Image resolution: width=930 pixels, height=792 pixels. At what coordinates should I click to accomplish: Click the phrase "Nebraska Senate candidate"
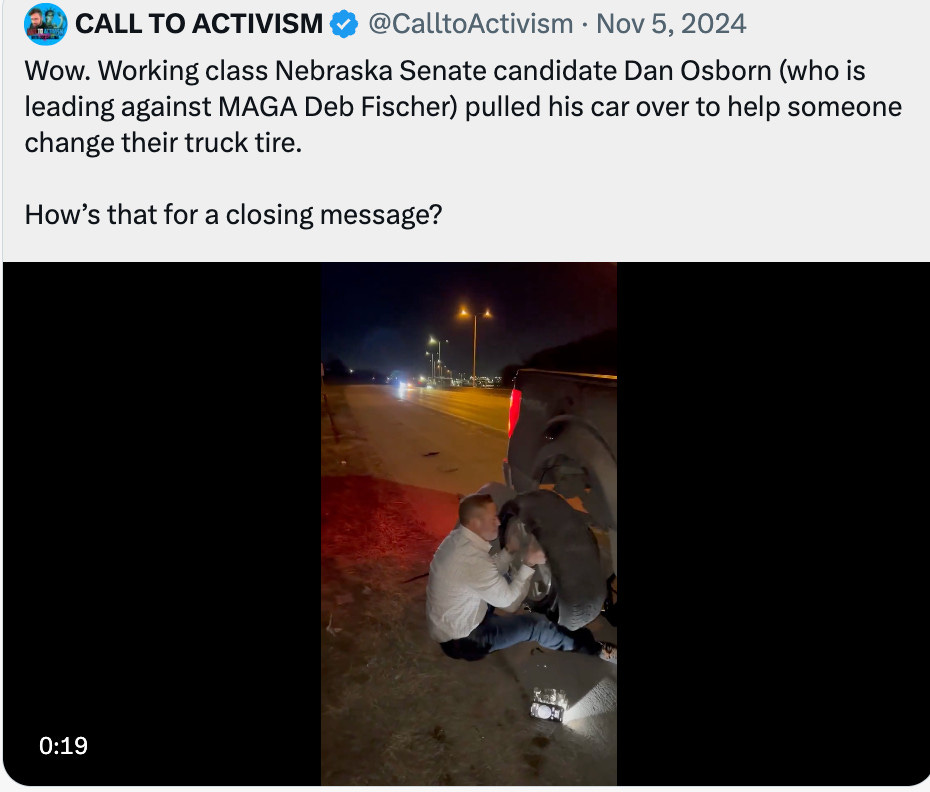[446, 71]
